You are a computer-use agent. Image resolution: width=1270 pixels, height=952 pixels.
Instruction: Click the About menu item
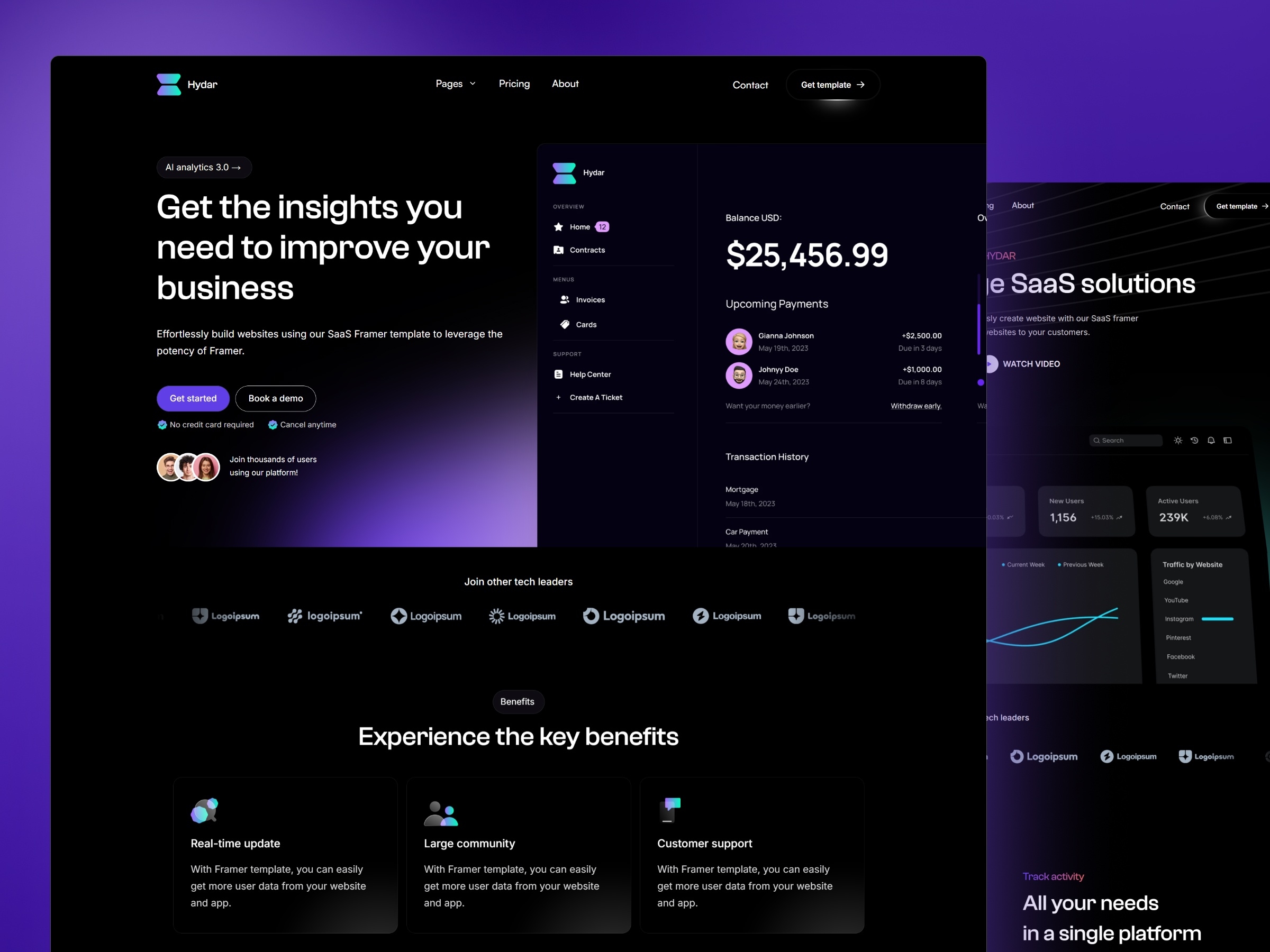[565, 84]
